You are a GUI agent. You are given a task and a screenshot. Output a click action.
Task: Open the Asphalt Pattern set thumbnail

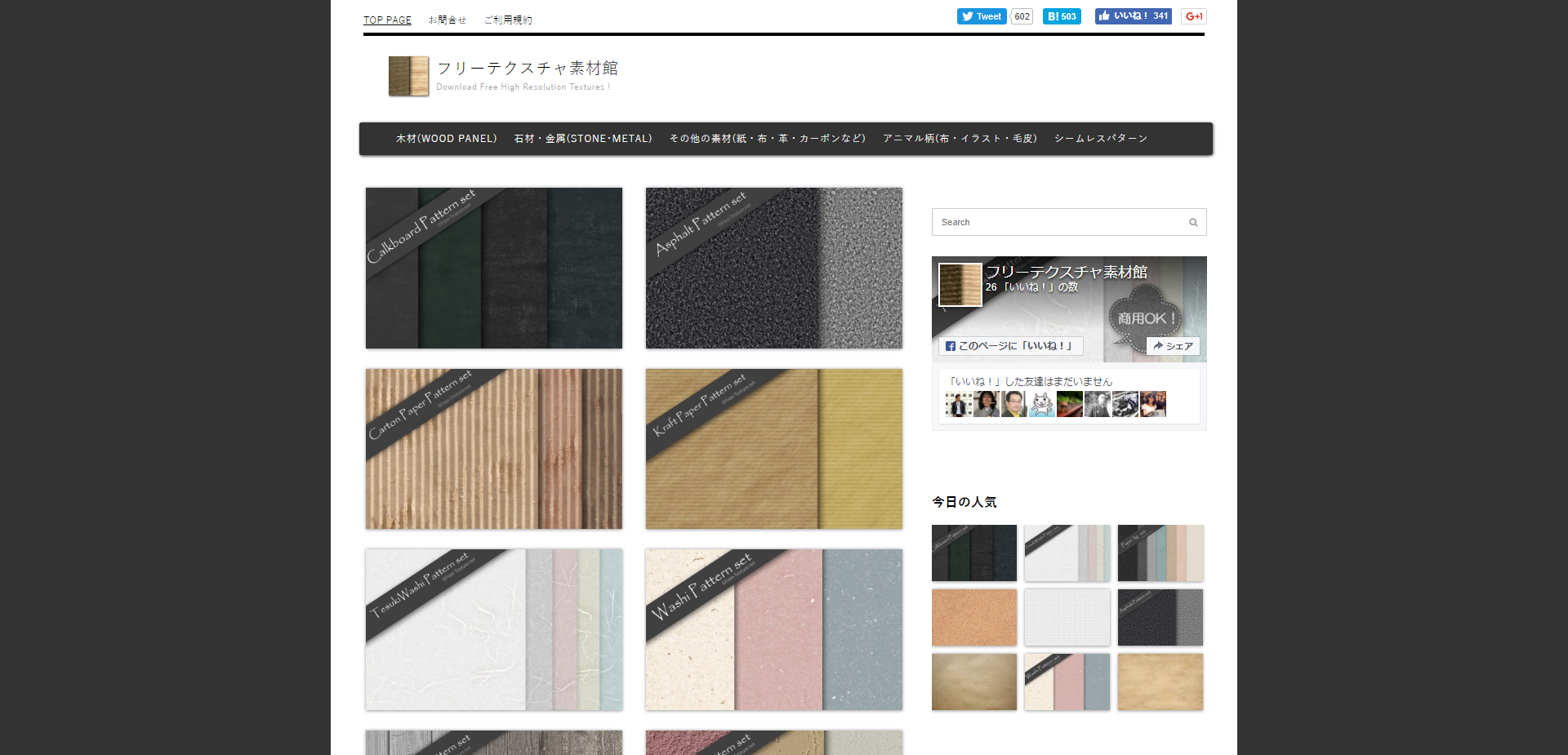pos(773,268)
